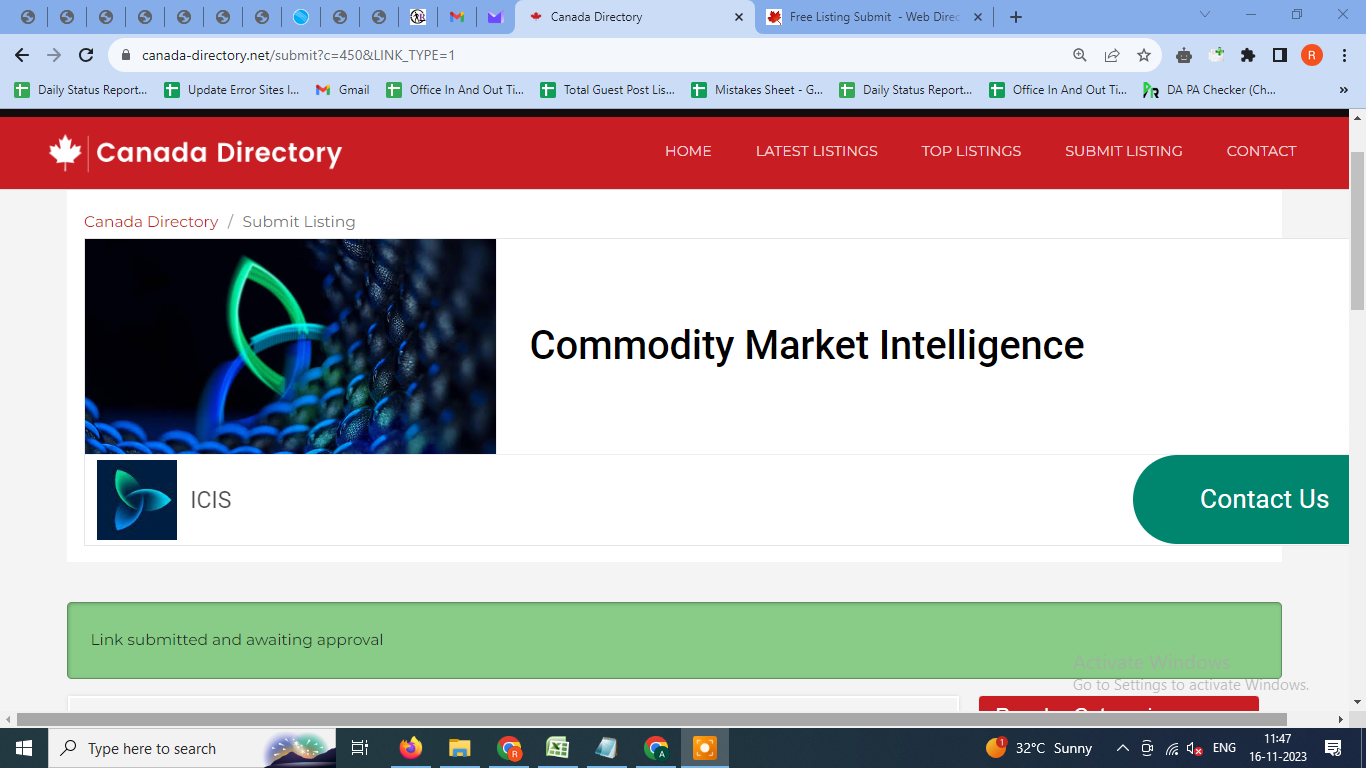View site information via the padlock icon

click(x=126, y=55)
